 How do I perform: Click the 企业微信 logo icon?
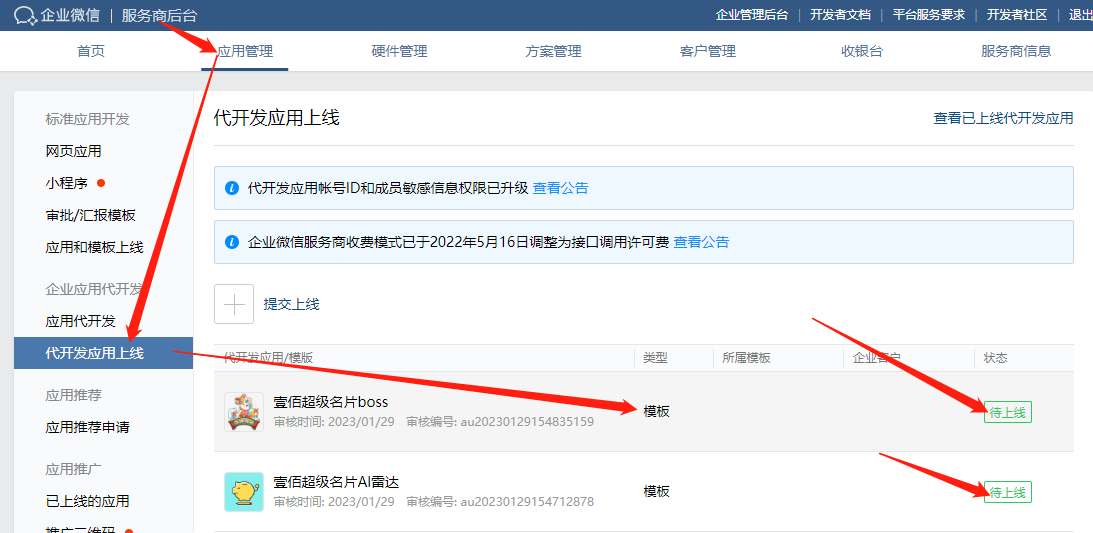25,15
